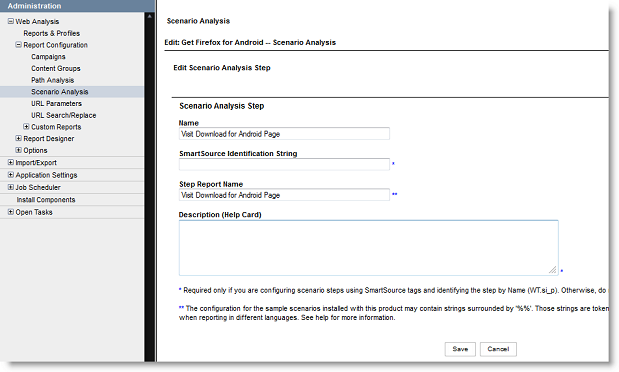619x372 pixels.
Task: Click the Web Analysis label
Action: pos(37,22)
